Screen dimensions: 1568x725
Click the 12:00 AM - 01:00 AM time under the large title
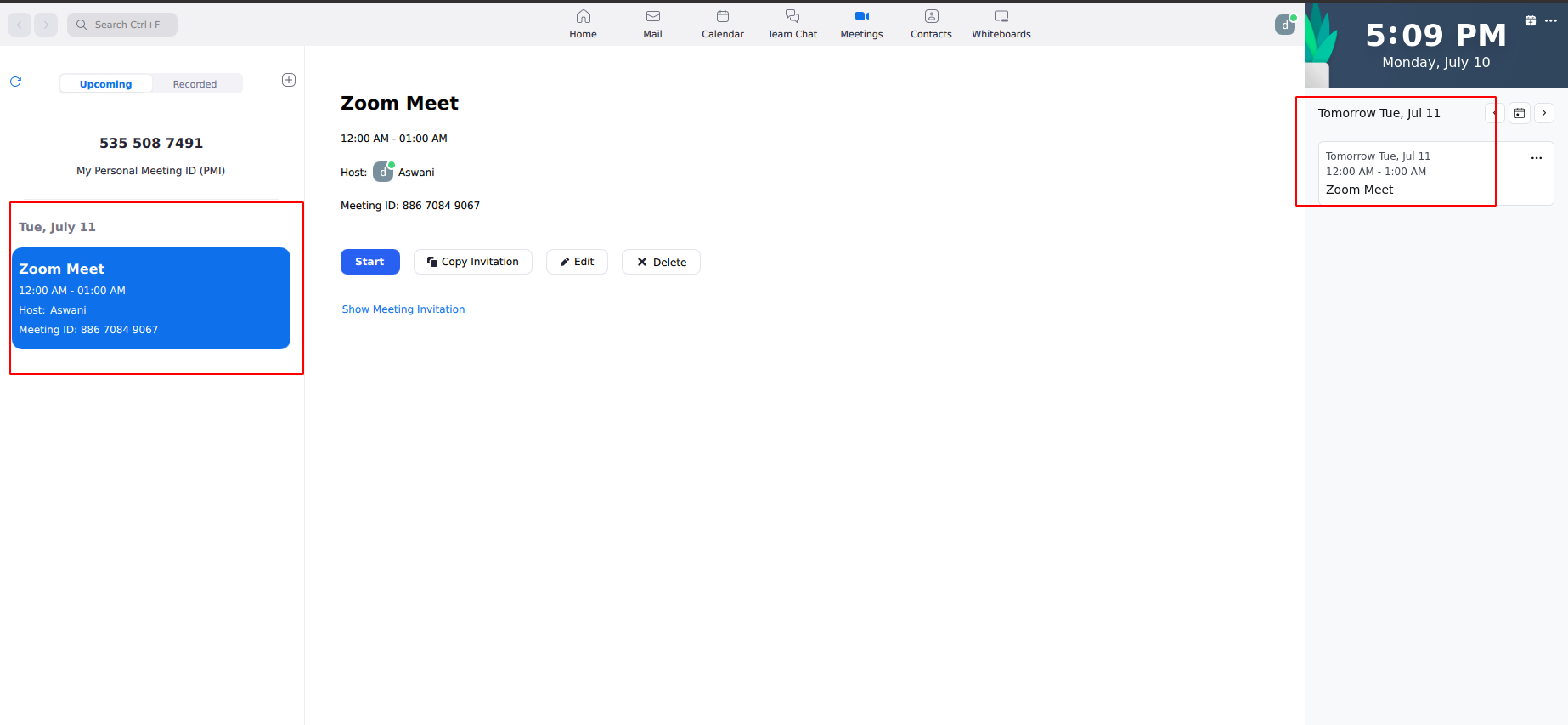point(394,139)
